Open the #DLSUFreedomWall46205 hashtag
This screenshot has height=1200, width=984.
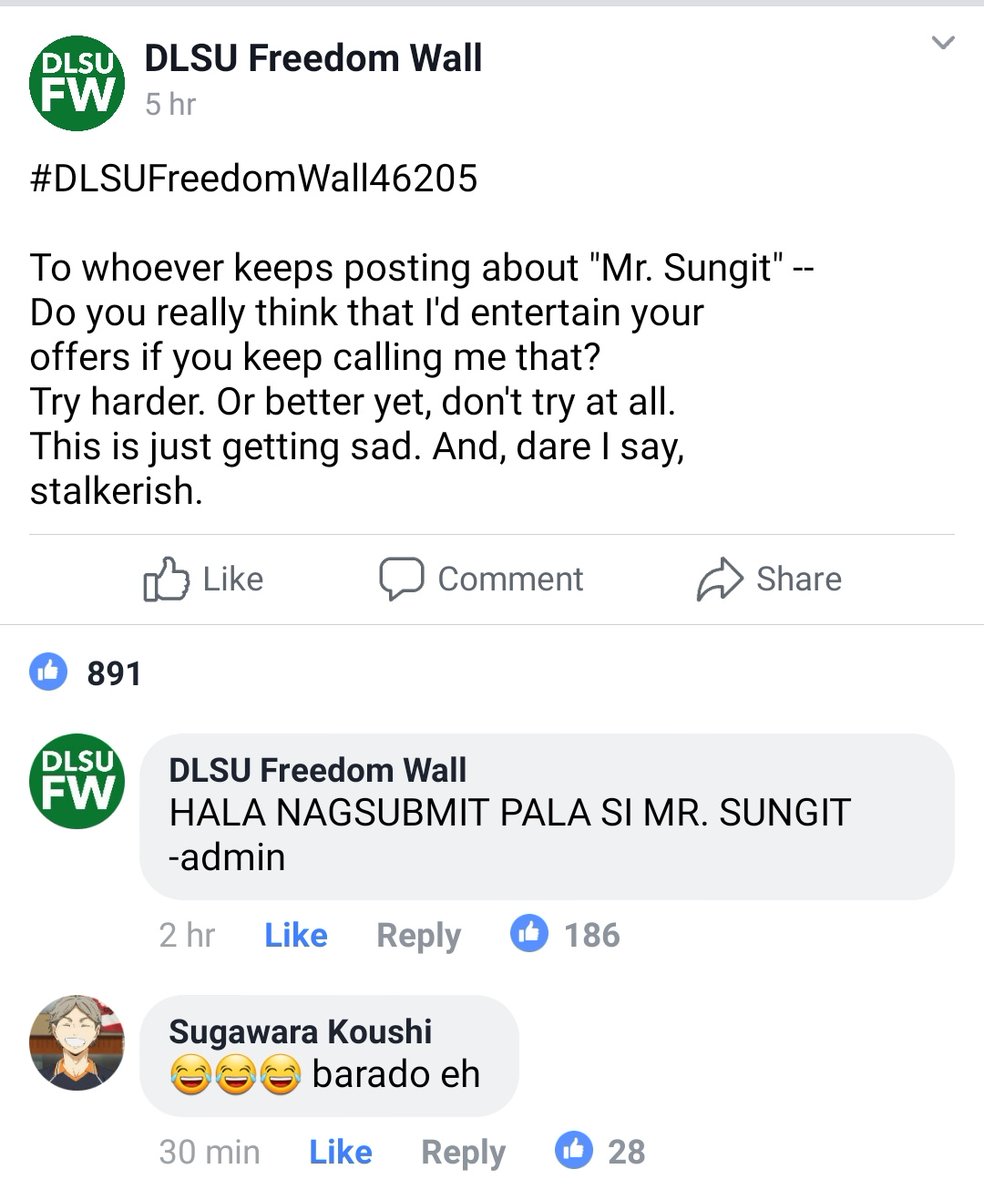[254, 179]
